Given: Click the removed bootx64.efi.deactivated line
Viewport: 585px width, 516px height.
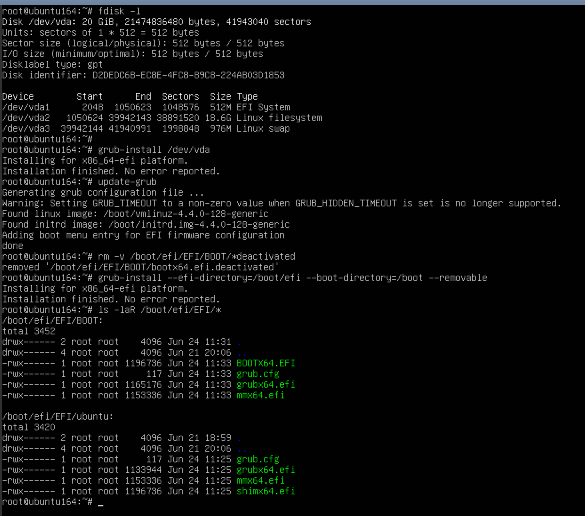Looking at the screenshot, I should click(x=141, y=268).
